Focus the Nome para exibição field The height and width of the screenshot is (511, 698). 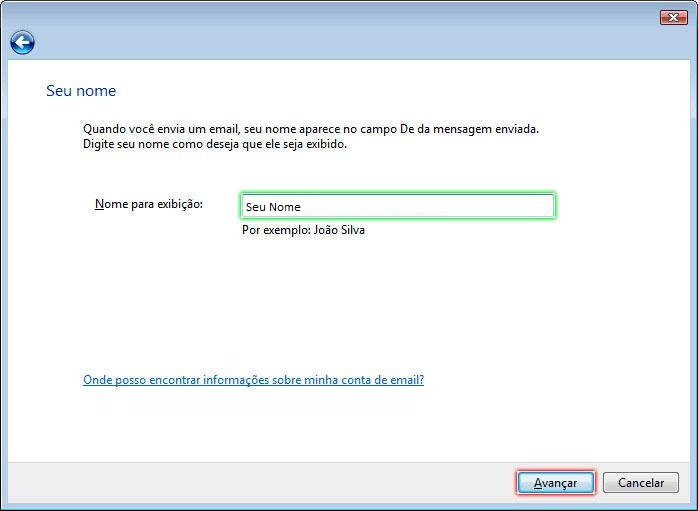pos(398,206)
